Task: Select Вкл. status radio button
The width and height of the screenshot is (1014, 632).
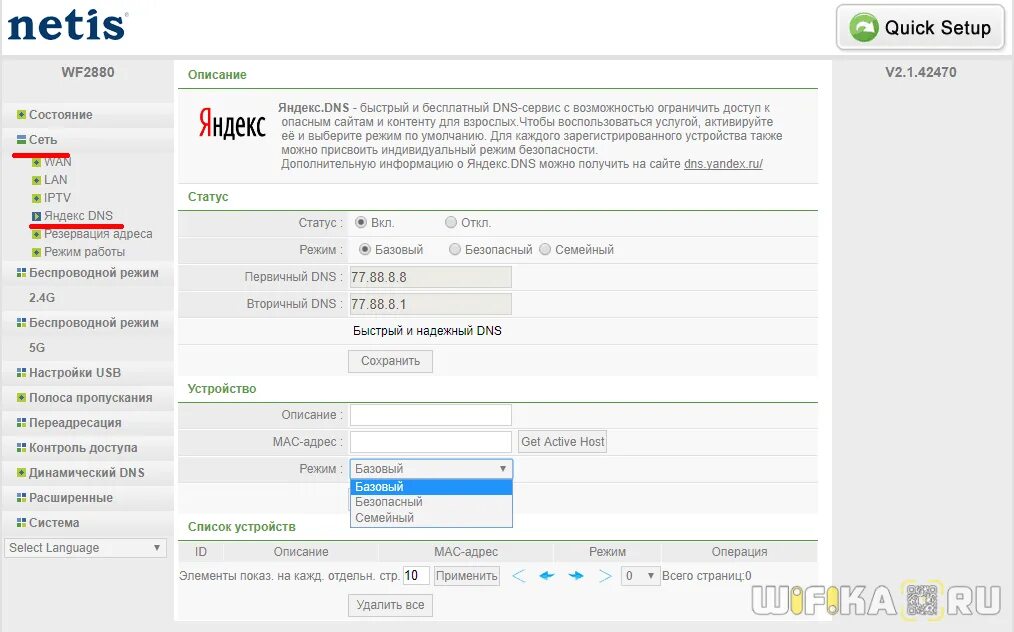Action: 361,223
